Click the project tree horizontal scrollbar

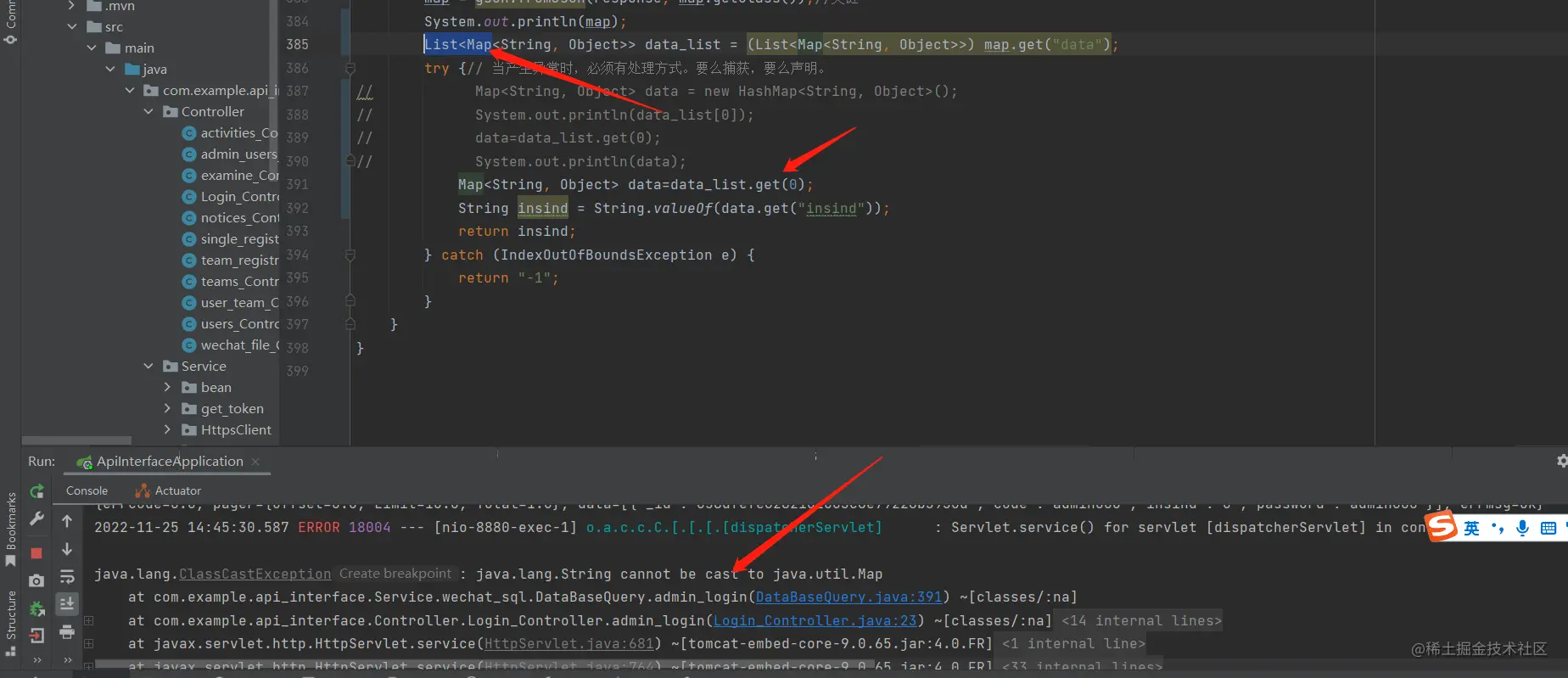click(x=76, y=440)
